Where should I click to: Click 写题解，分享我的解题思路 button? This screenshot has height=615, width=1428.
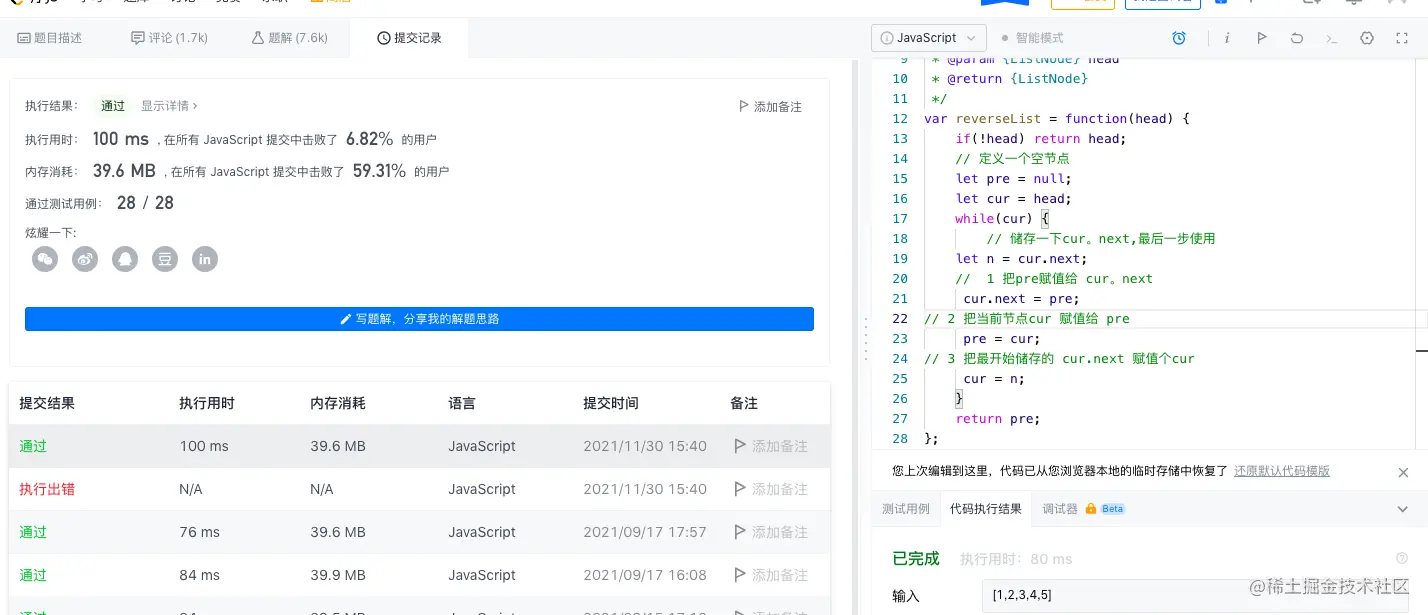point(419,319)
